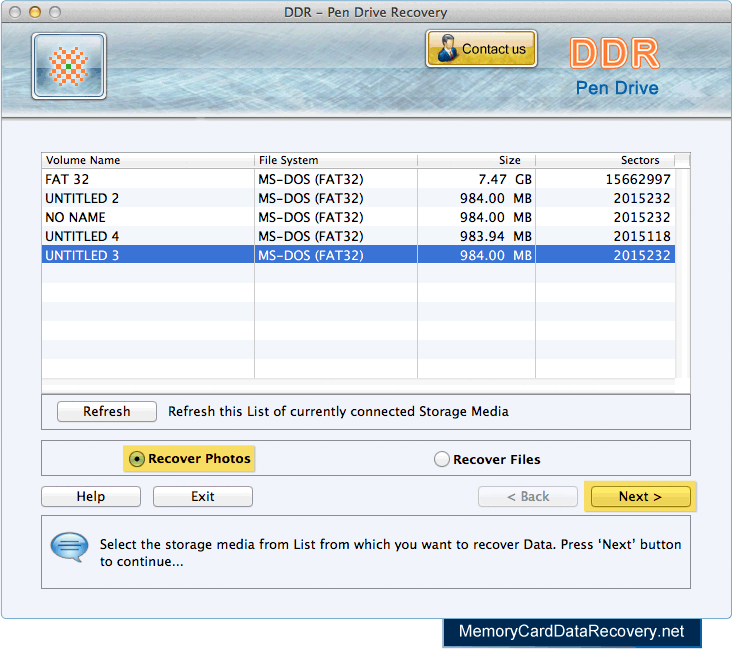Click the Exit button
Viewport: 732px width, 649px height.
pyautogui.click(x=203, y=496)
